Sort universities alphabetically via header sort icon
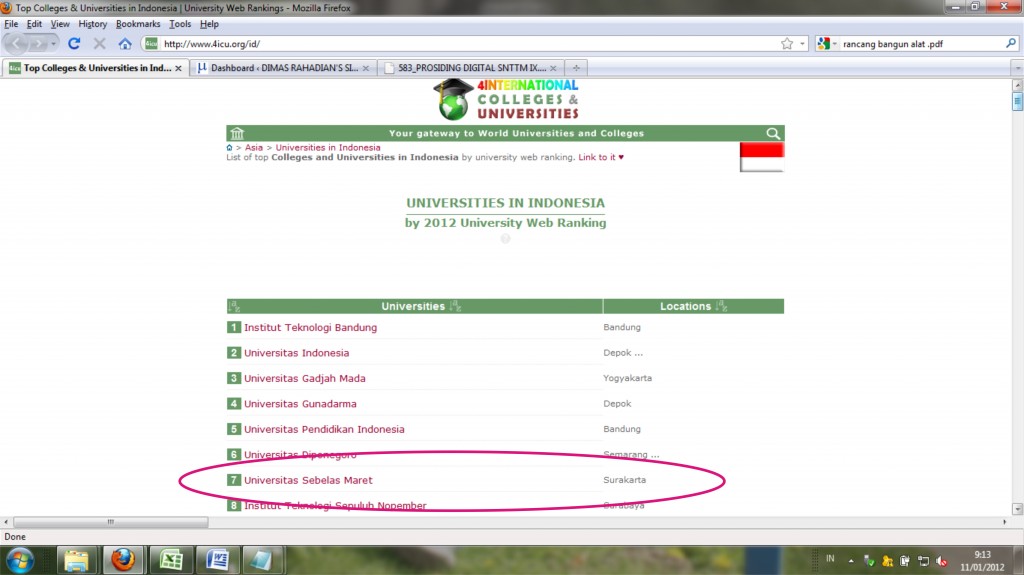The height and width of the screenshot is (575, 1024). (455, 306)
